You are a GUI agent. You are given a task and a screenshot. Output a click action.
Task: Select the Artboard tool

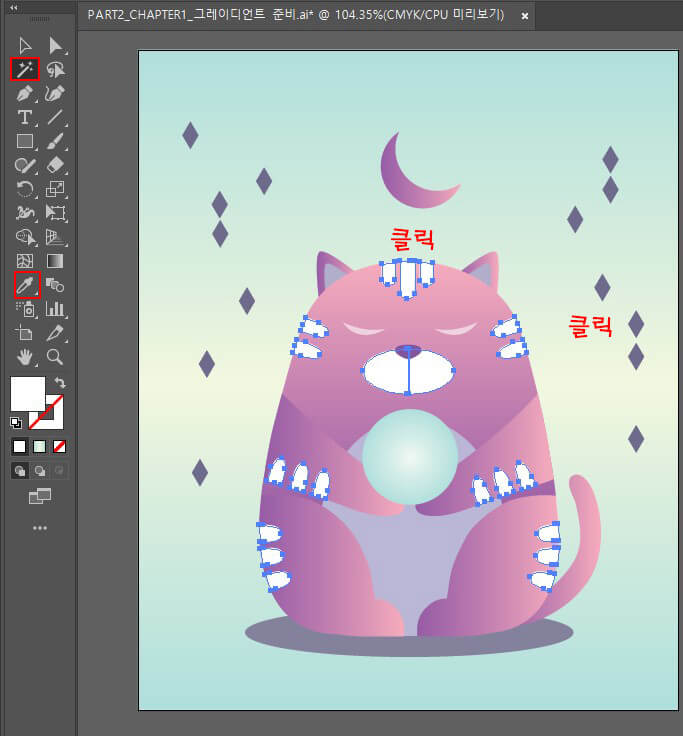[24, 333]
